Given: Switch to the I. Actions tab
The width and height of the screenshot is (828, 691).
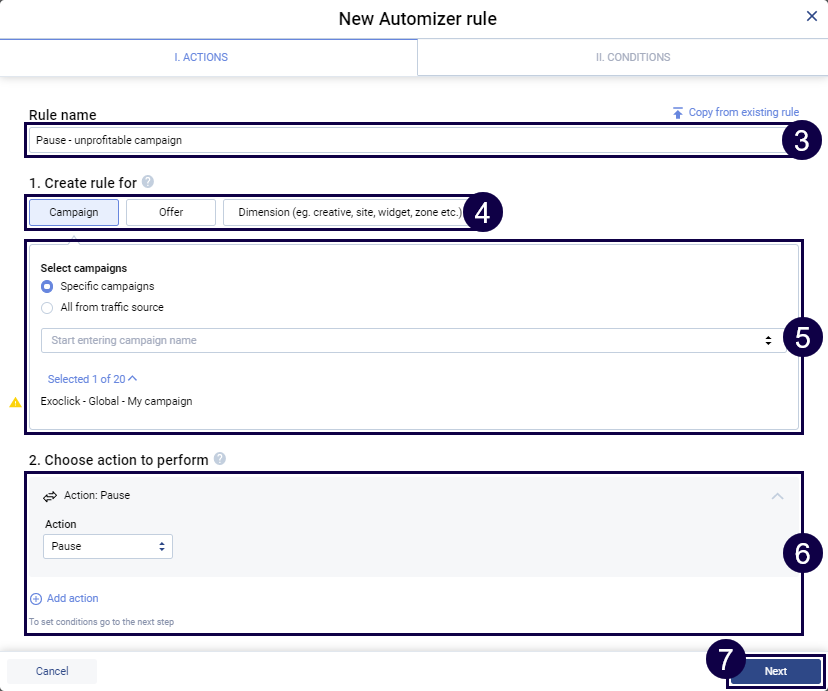Looking at the screenshot, I should click(x=201, y=58).
